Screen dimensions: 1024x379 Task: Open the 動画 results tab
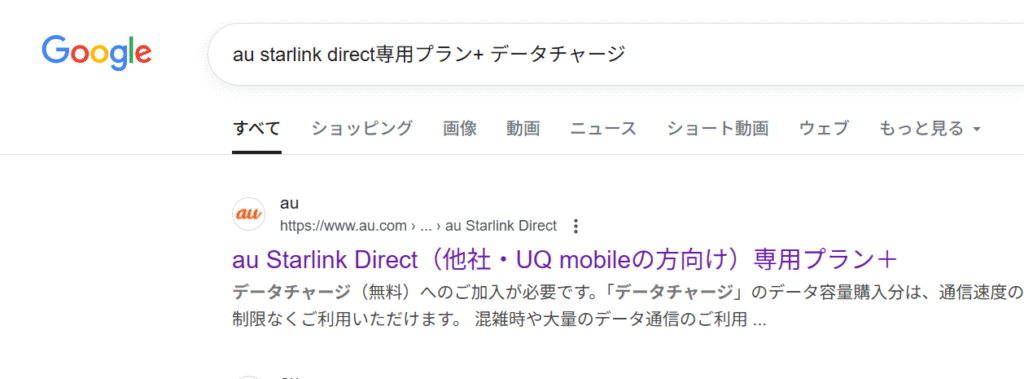point(523,129)
